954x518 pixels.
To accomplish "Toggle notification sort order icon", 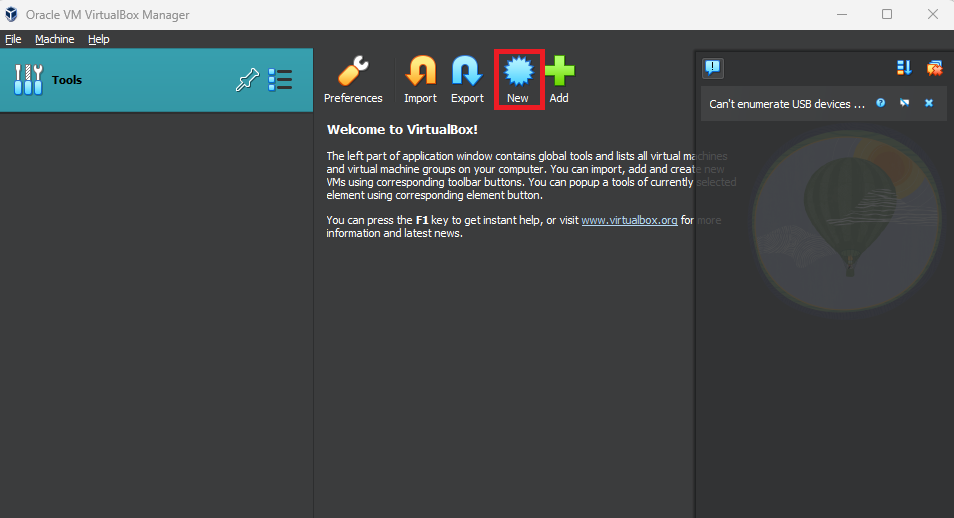I will point(904,68).
